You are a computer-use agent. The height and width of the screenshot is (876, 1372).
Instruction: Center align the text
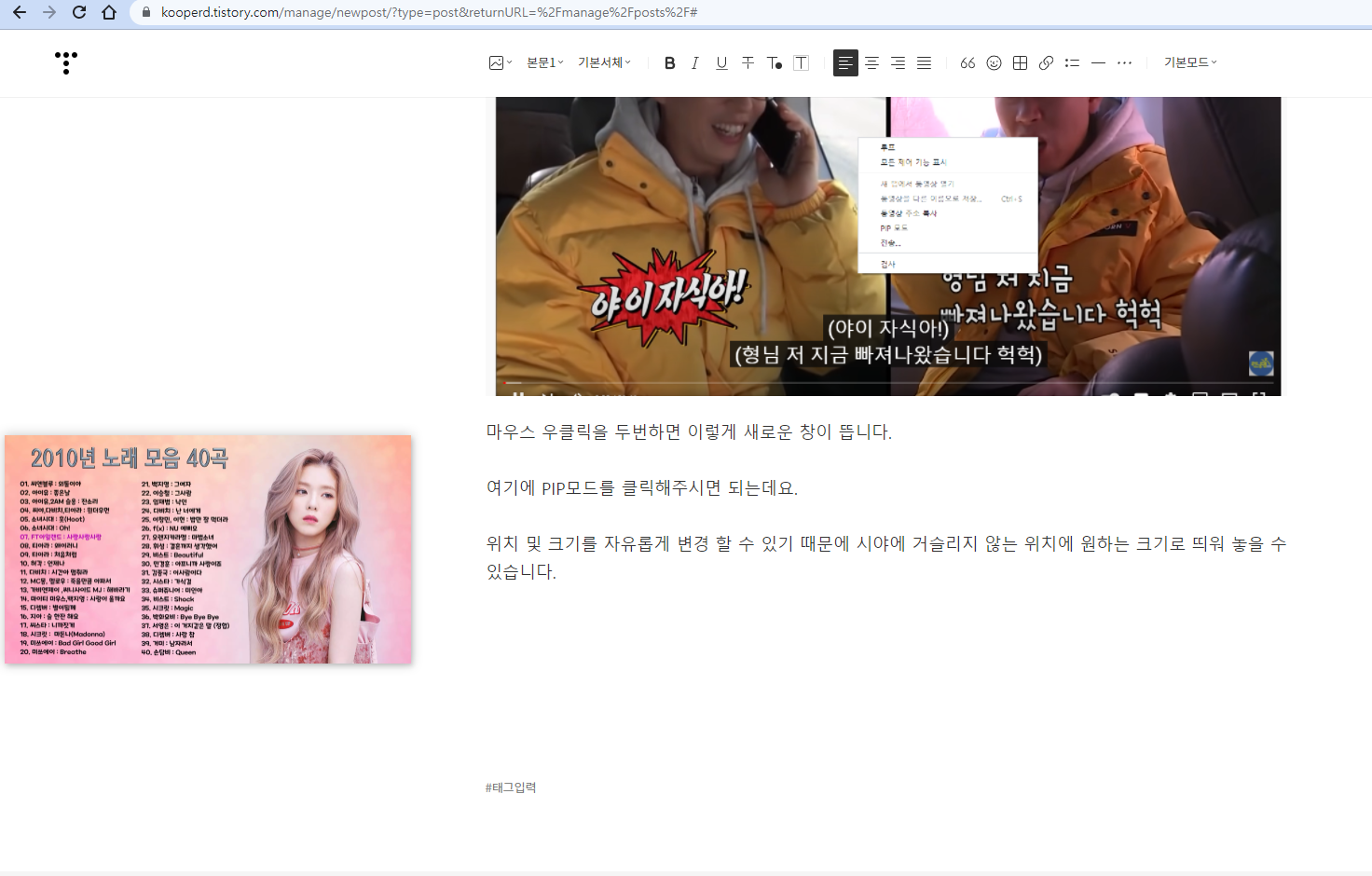tap(871, 62)
